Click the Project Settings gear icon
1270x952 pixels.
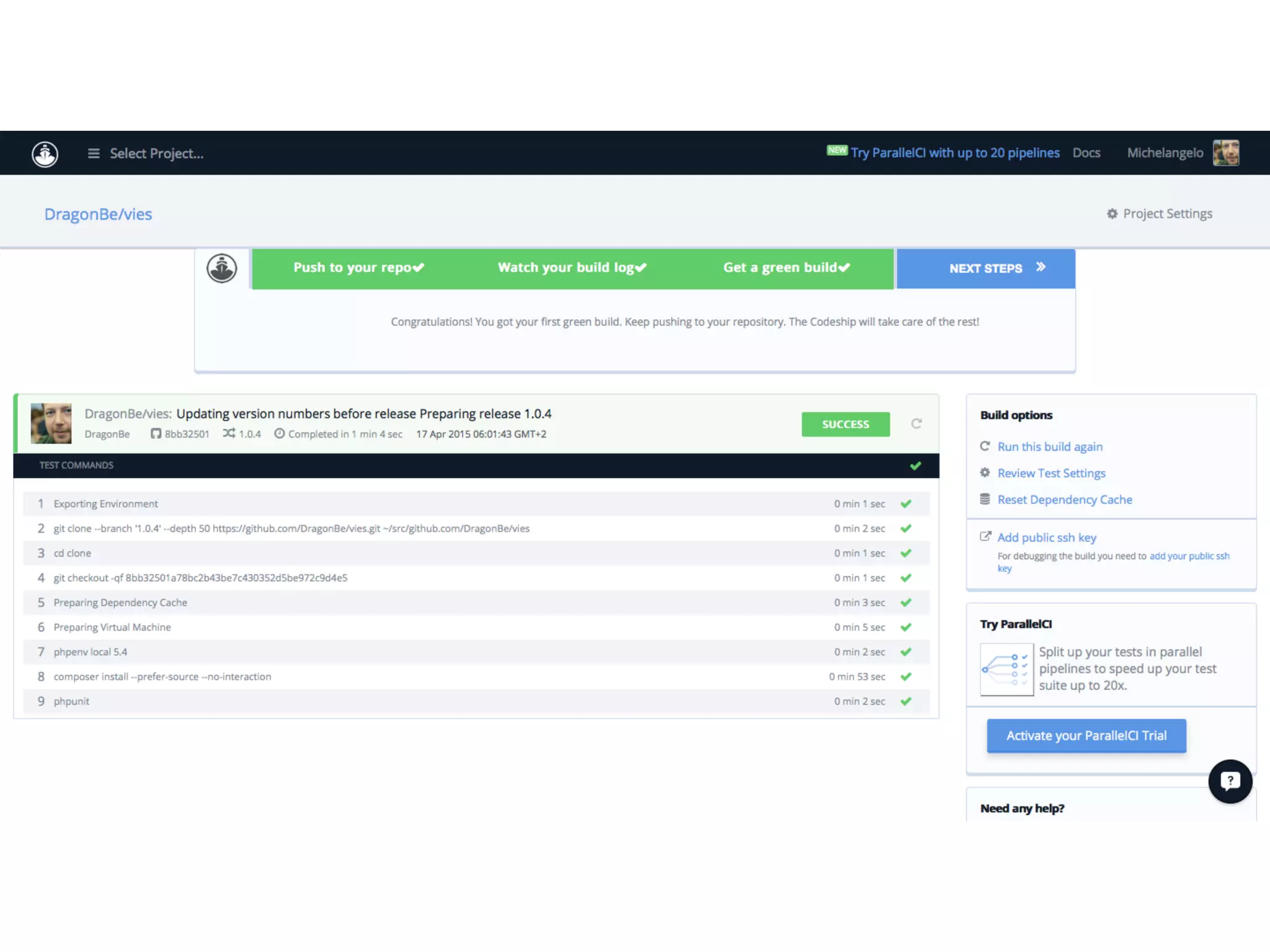coord(1112,214)
